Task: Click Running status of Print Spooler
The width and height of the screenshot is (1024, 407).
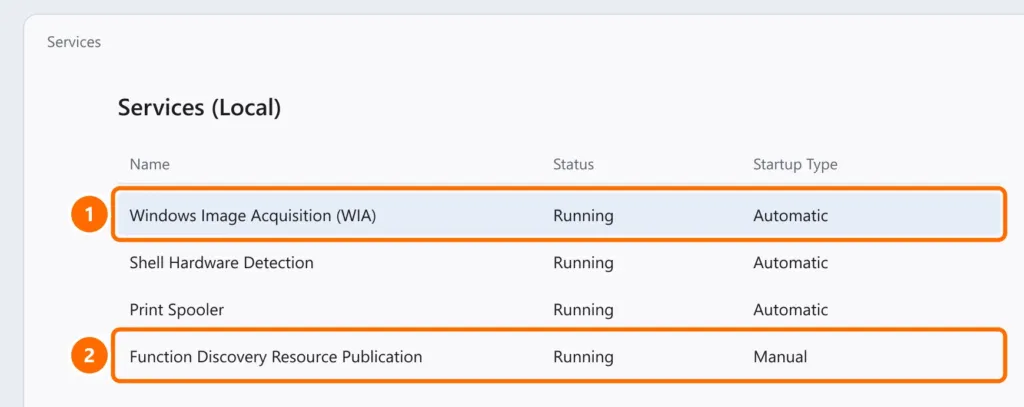Action: pyautogui.click(x=583, y=310)
